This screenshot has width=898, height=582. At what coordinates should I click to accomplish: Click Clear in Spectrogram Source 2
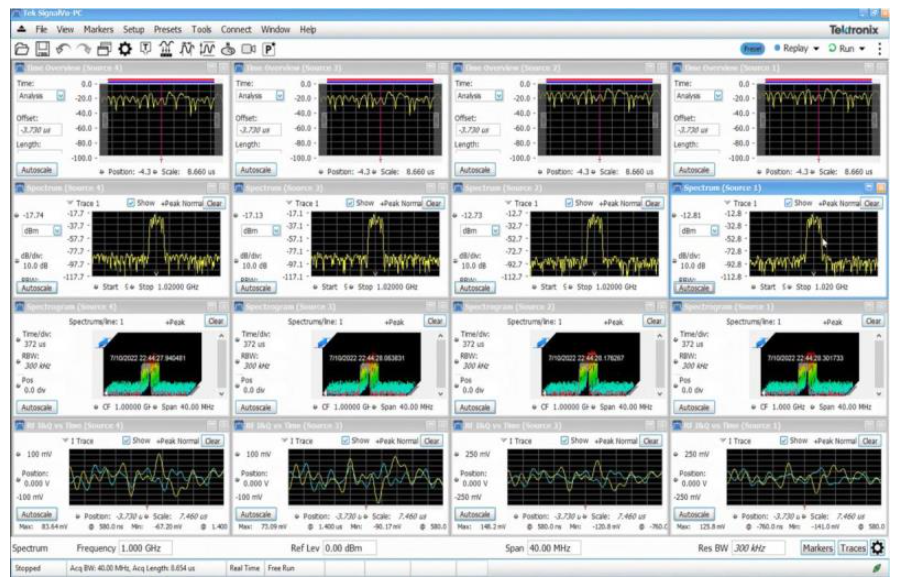click(654, 321)
